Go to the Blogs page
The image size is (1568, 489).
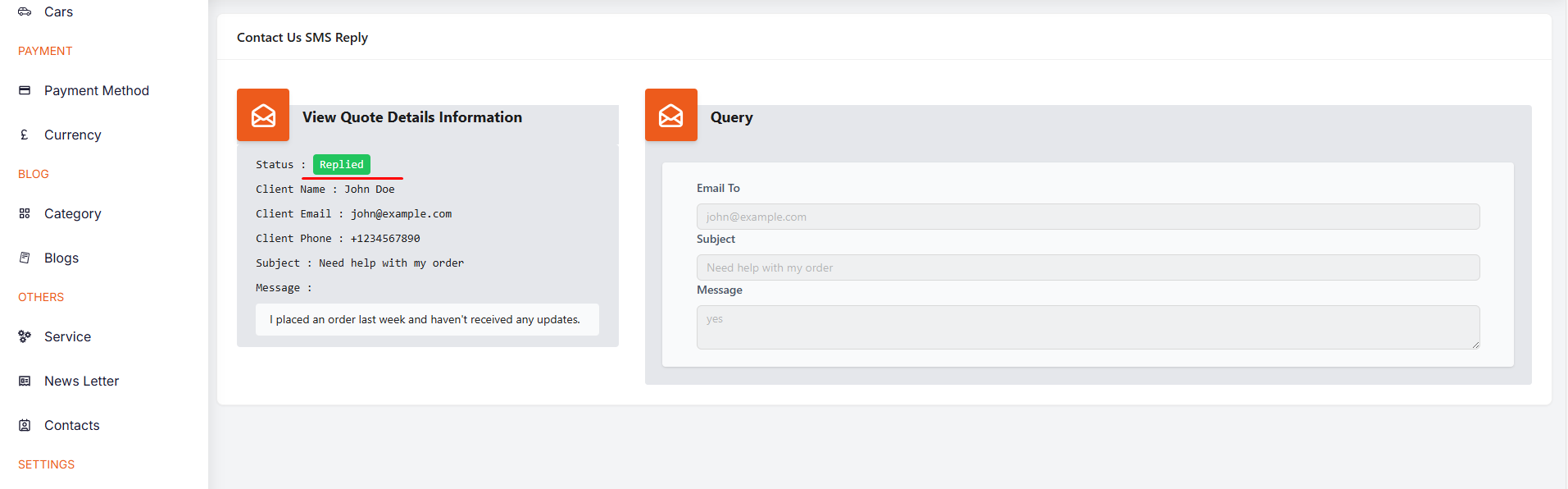[61, 258]
